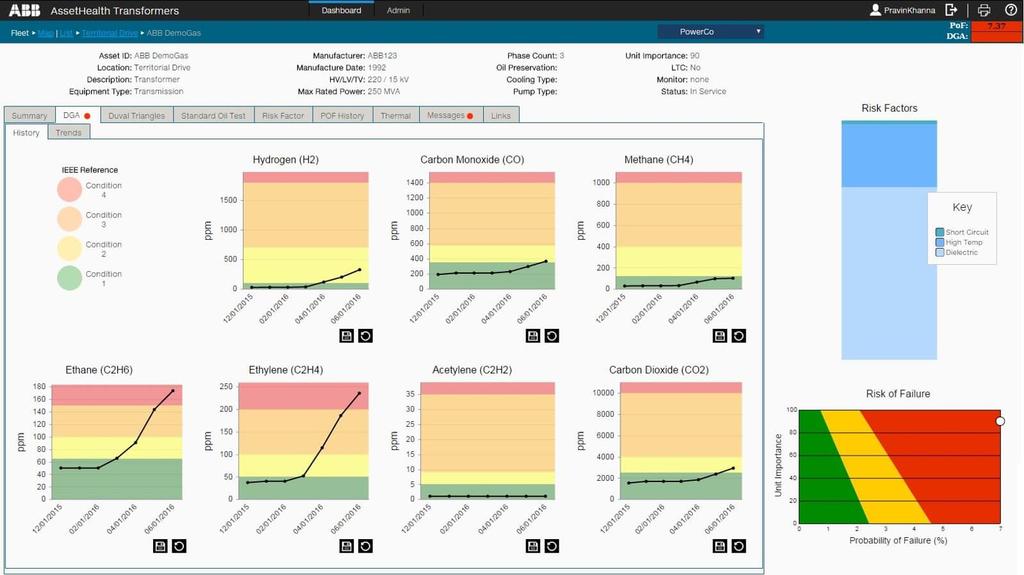Save the Carbon Dioxide (CO2) chart

point(720,546)
